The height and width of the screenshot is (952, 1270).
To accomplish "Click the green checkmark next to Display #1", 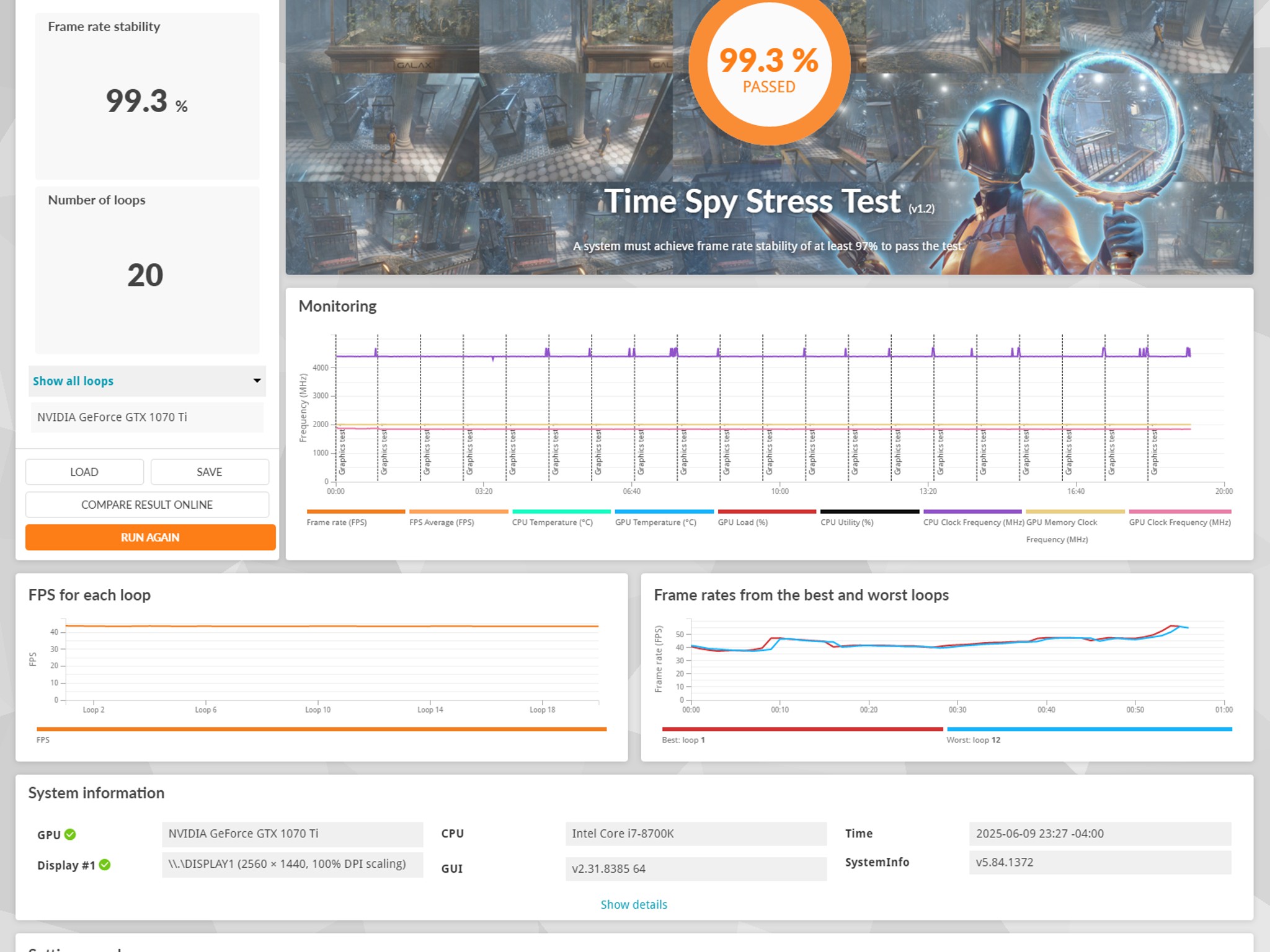I will 105,865.
